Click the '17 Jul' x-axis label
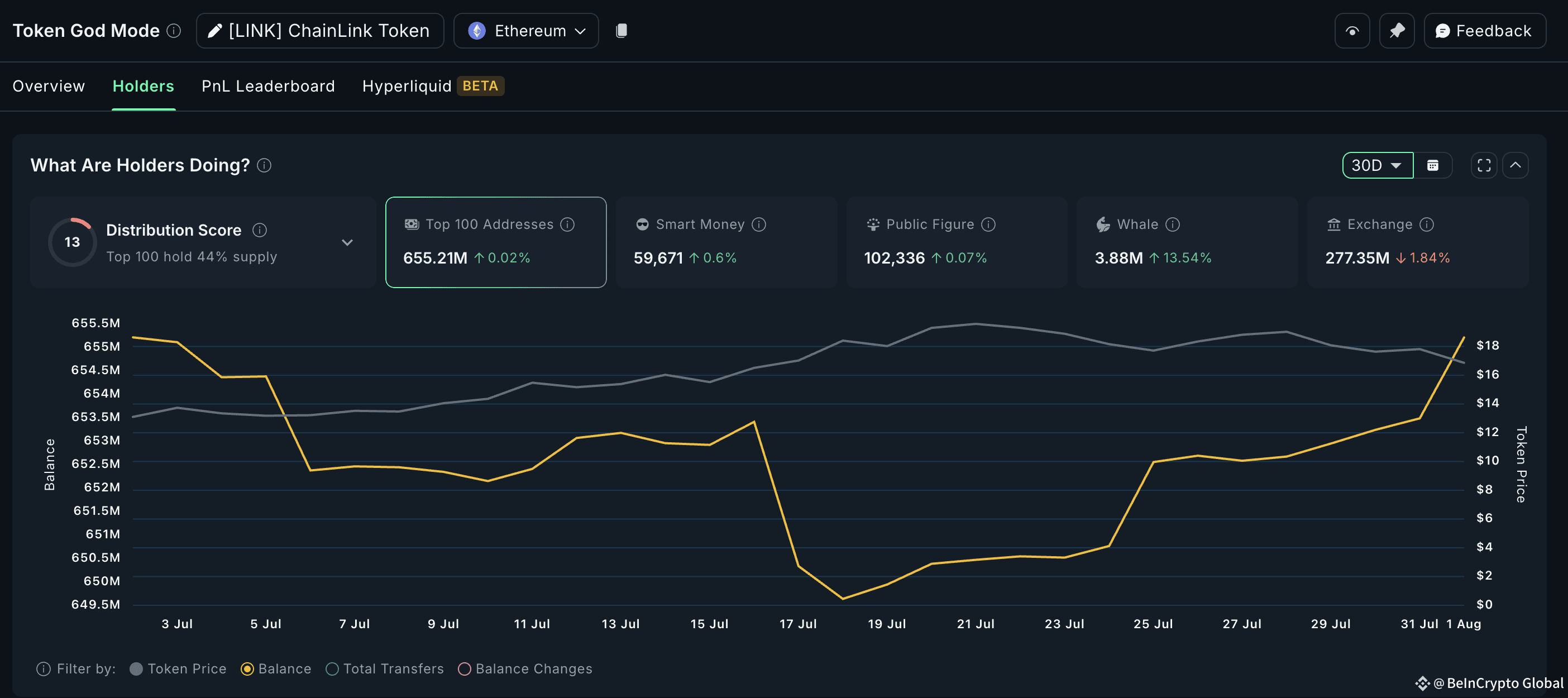Screen dimensions: 1568x698 pyautogui.click(x=797, y=623)
